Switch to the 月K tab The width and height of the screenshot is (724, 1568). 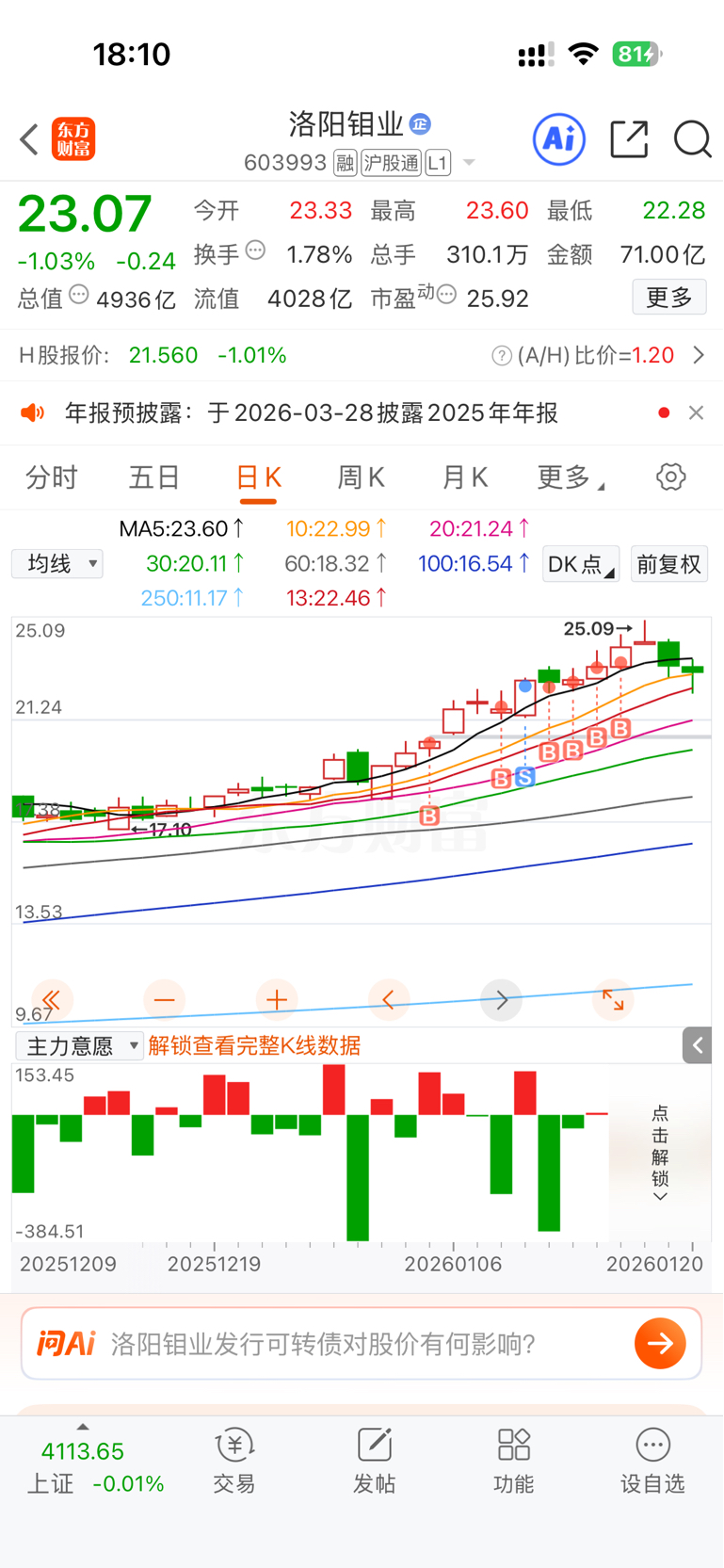(x=465, y=477)
